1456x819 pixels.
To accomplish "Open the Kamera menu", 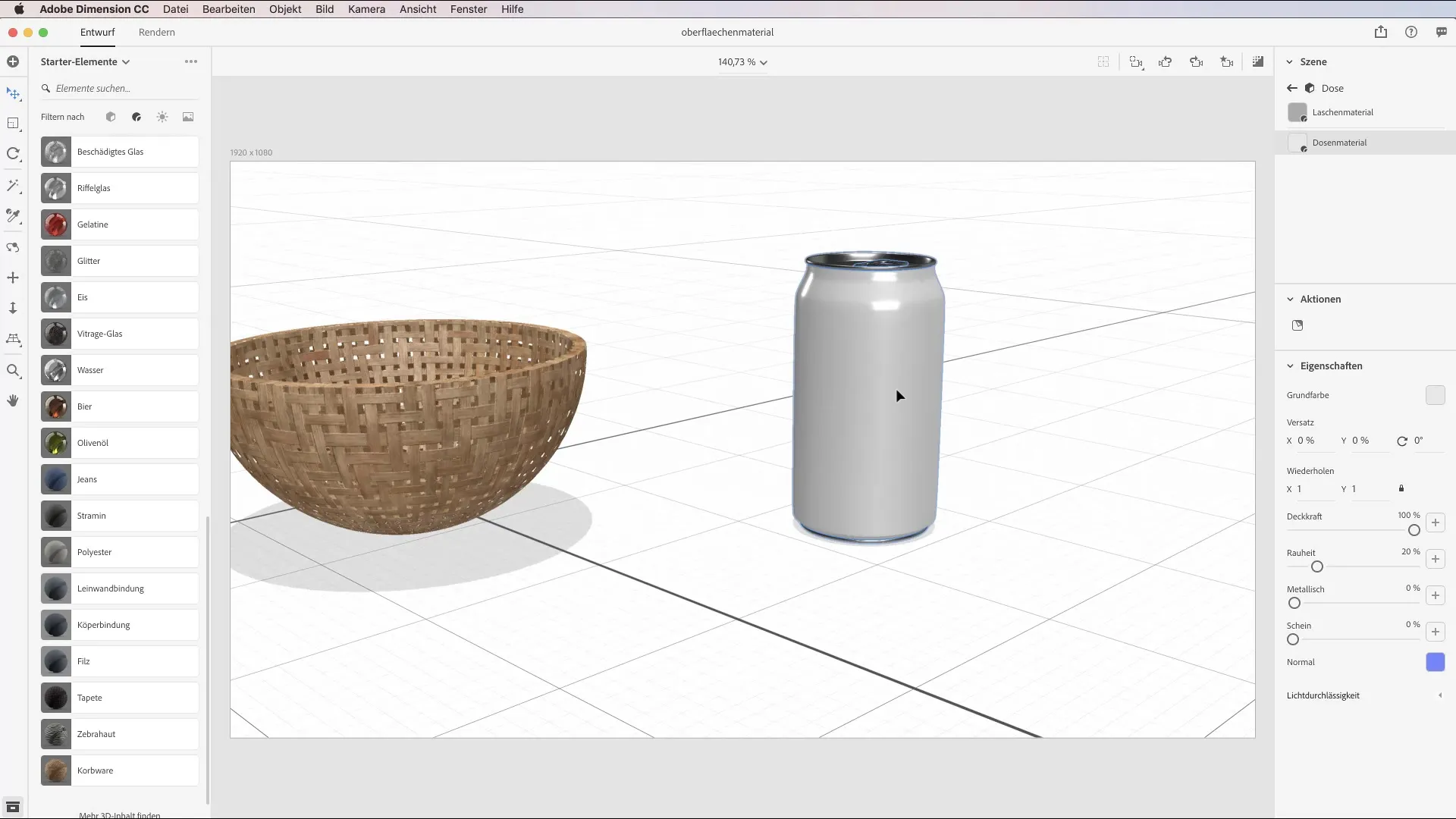I will coord(366,9).
